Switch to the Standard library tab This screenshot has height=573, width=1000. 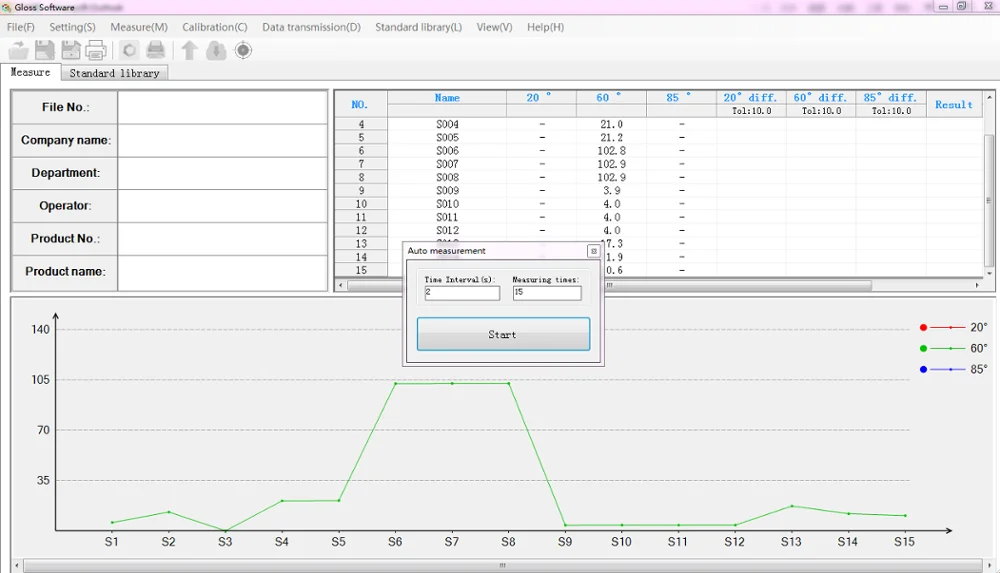(114, 73)
